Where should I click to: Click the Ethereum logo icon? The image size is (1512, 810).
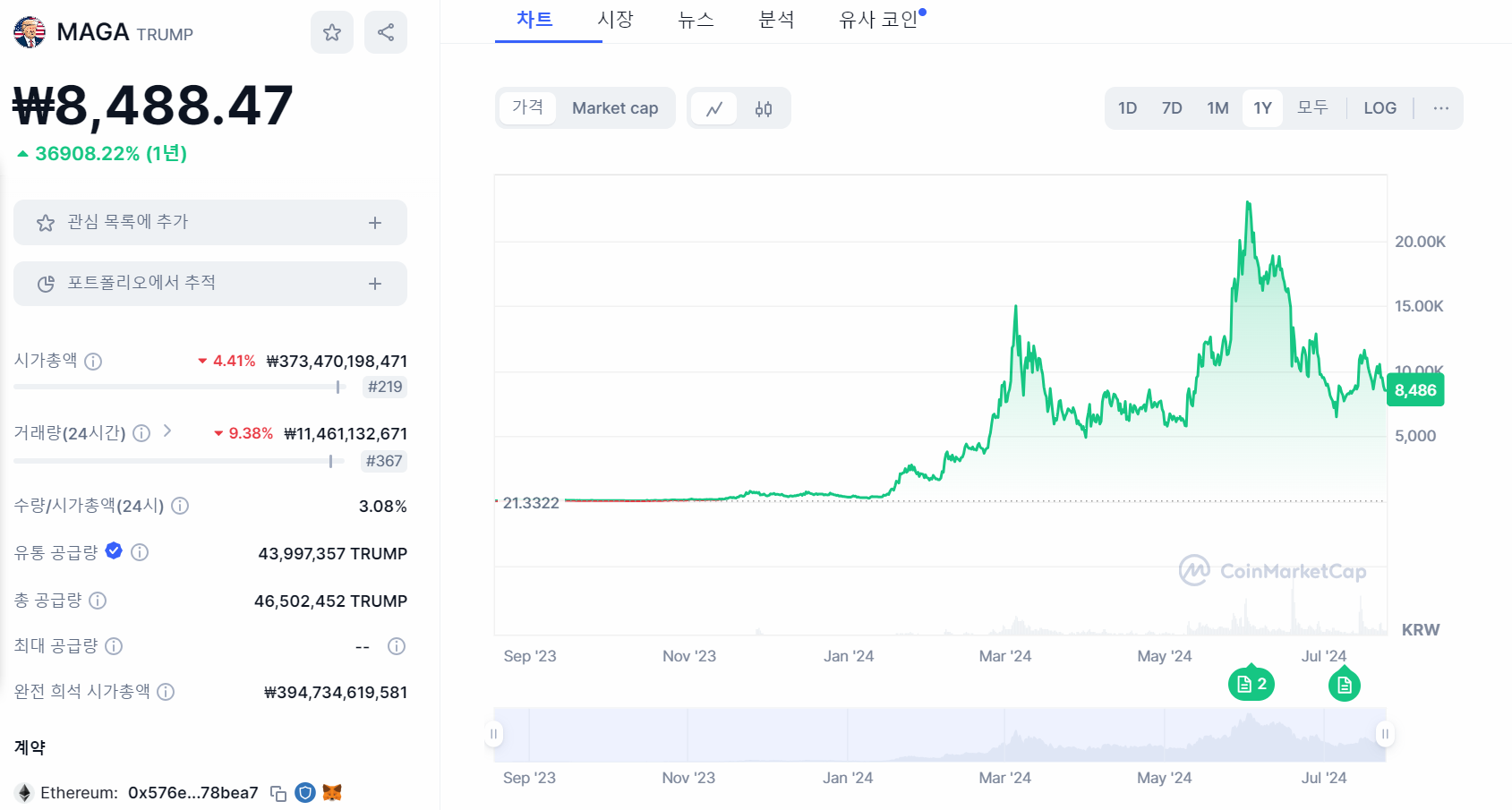click(x=24, y=792)
